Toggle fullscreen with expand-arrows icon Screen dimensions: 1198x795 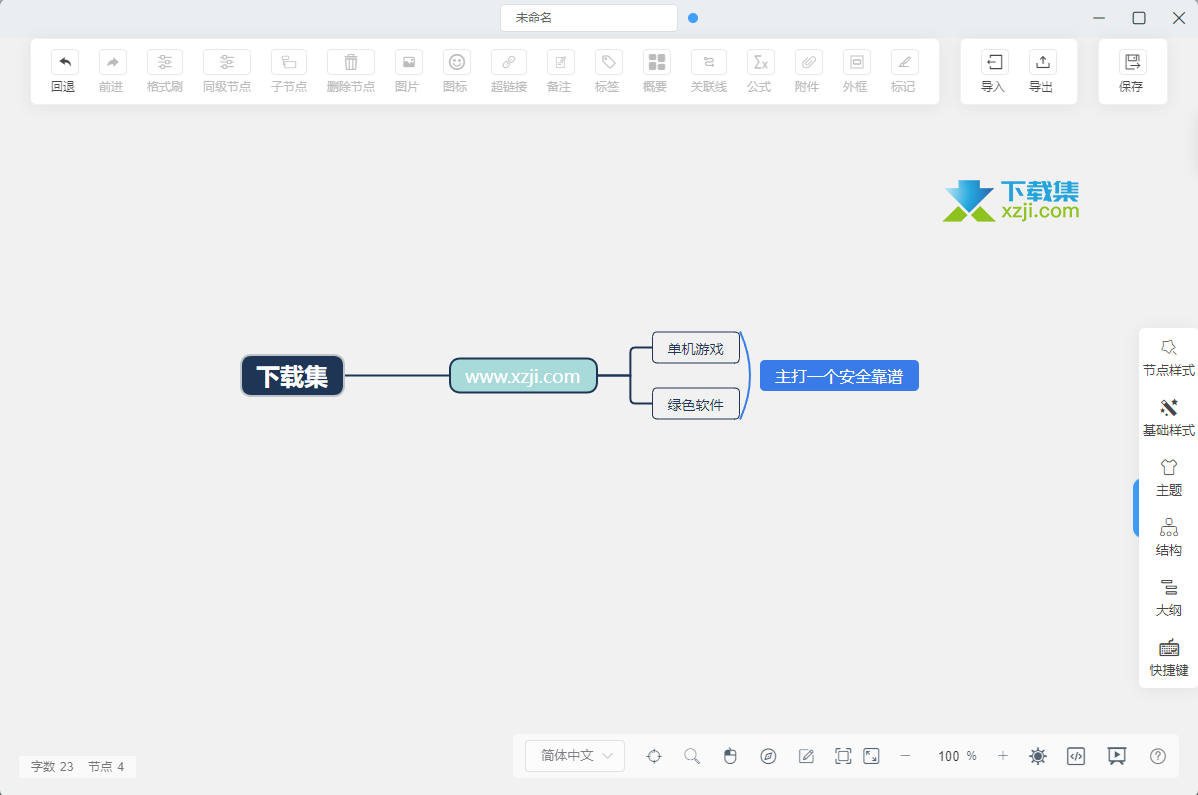coord(871,756)
